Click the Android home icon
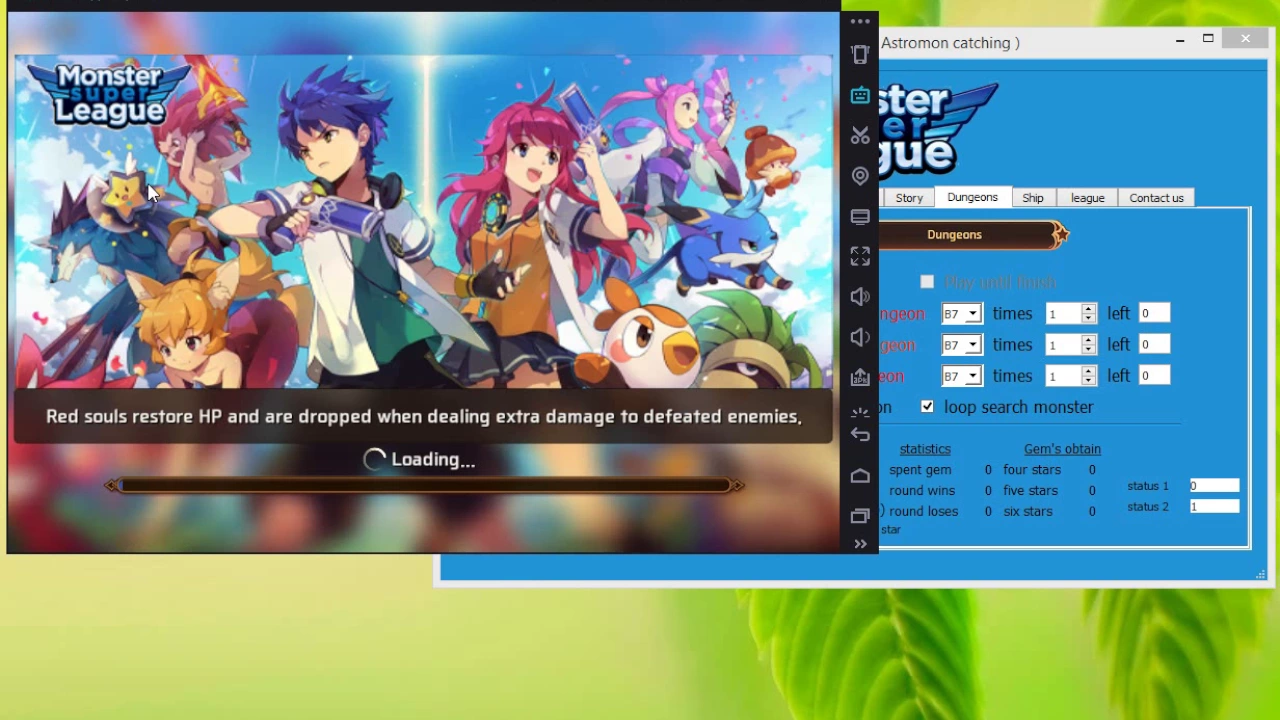Screen dimensions: 1280x720 pos(860,476)
